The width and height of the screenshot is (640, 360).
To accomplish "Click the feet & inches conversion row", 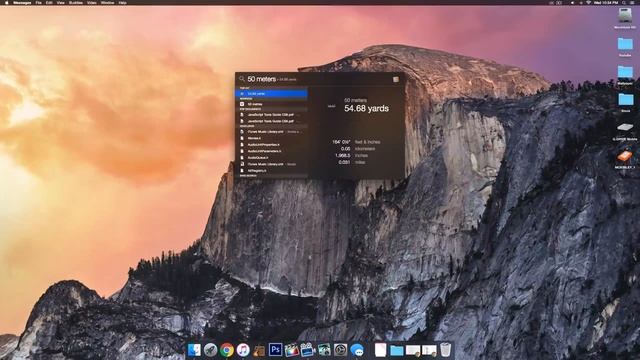I will [x=356, y=142].
